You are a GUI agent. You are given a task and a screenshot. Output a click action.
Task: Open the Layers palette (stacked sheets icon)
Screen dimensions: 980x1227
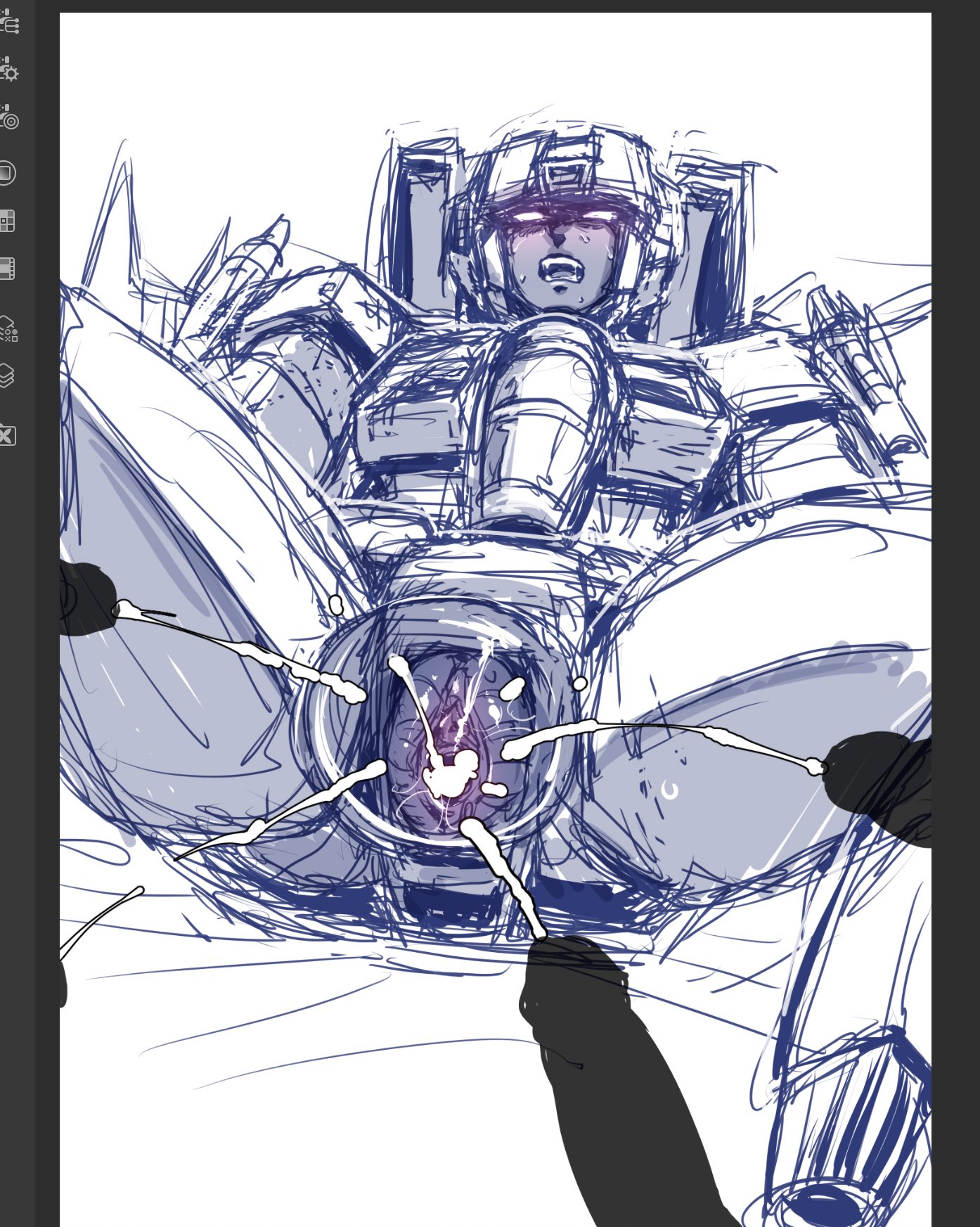pyautogui.click(x=6, y=375)
